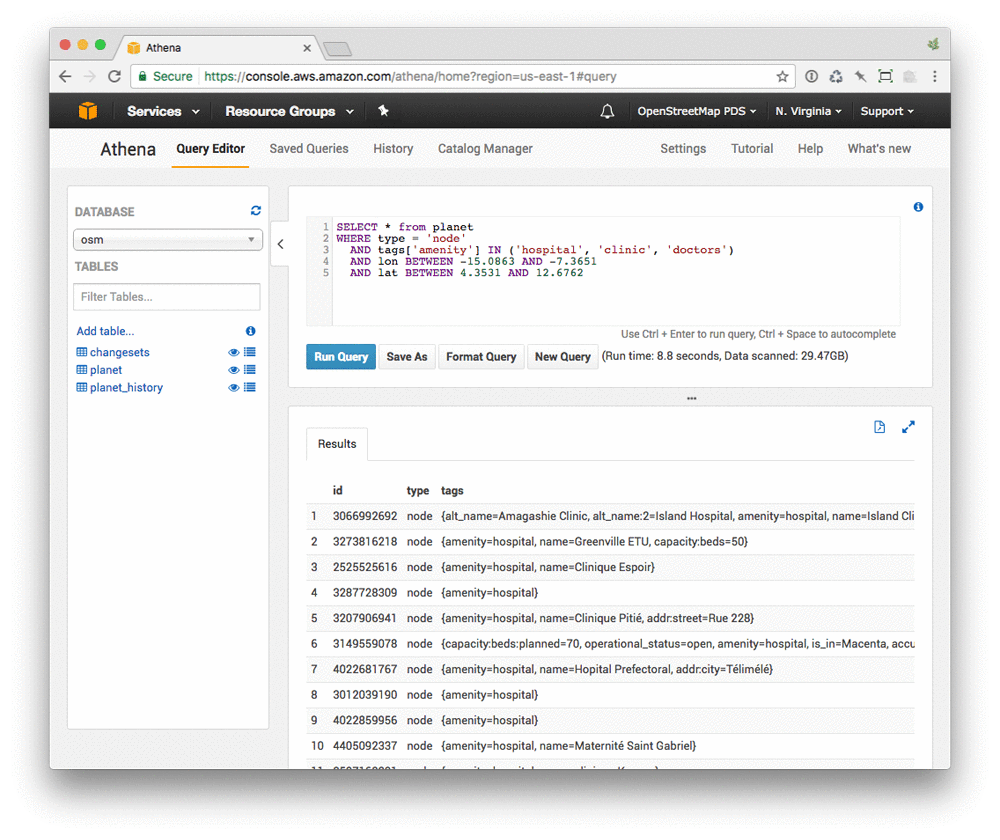The width and height of the screenshot is (1000, 840).
Task: Open Chrome three-dot menu
Action: (935, 77)
